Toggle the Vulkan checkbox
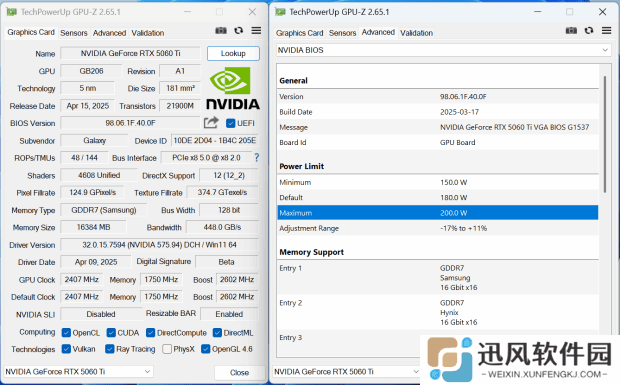This screenshot has height=385, width=620. 66,349
